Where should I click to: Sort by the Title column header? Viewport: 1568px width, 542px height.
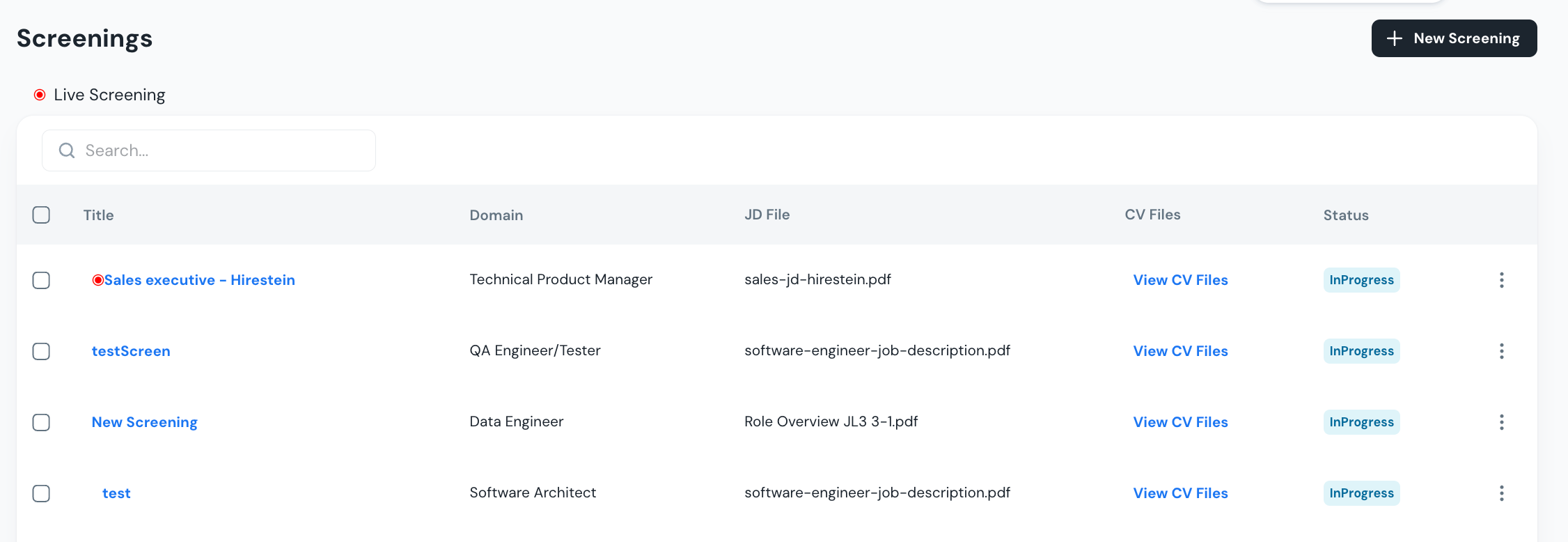tap(98, 215)
